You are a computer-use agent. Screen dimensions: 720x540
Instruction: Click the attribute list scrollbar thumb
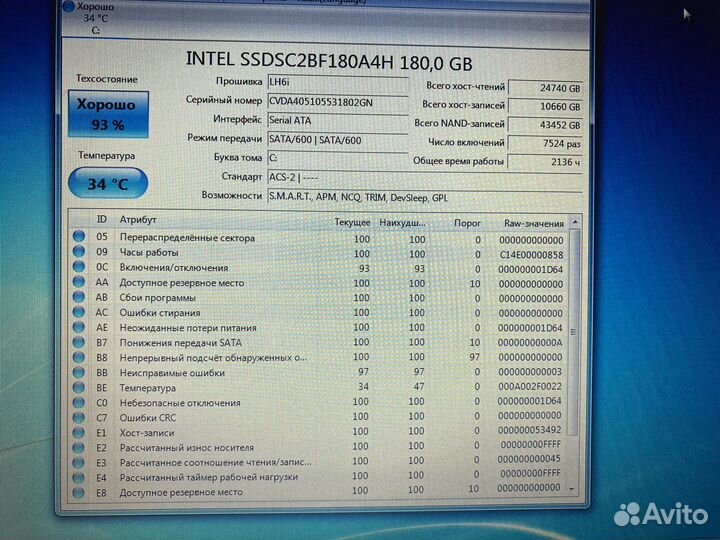(x=573, y=332)
